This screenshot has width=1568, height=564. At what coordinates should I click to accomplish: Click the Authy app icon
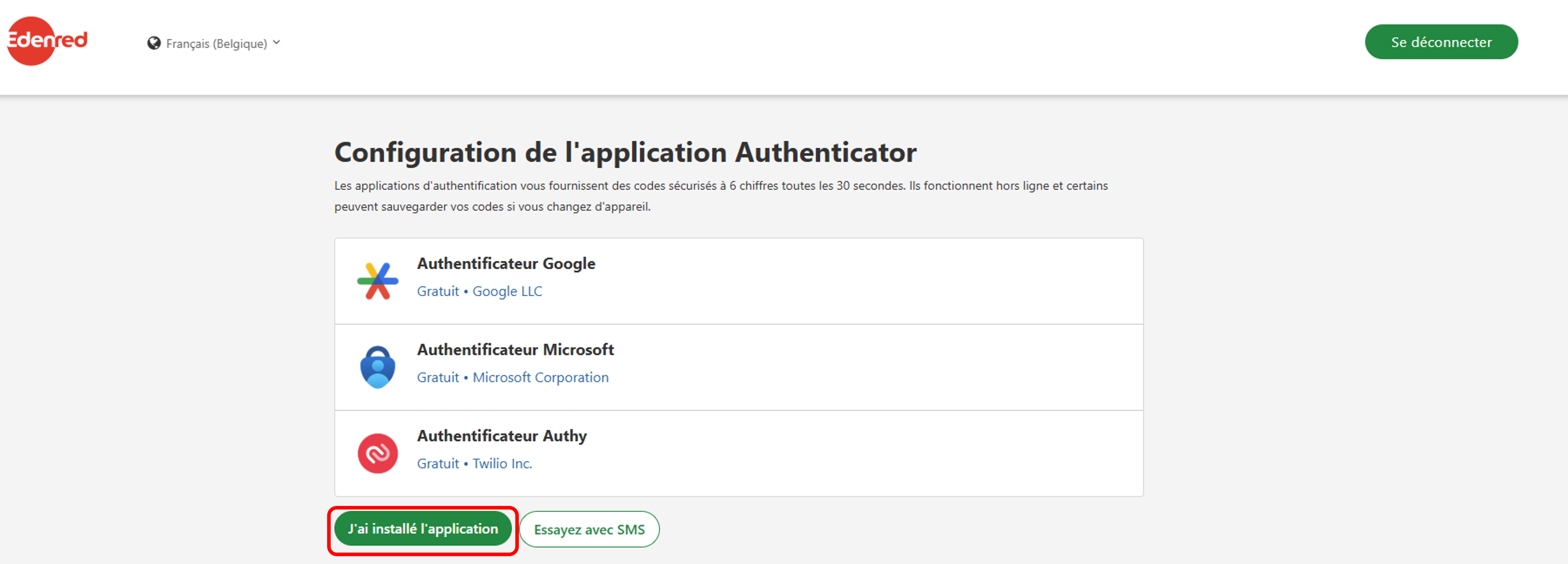click(x=377, y=453)
